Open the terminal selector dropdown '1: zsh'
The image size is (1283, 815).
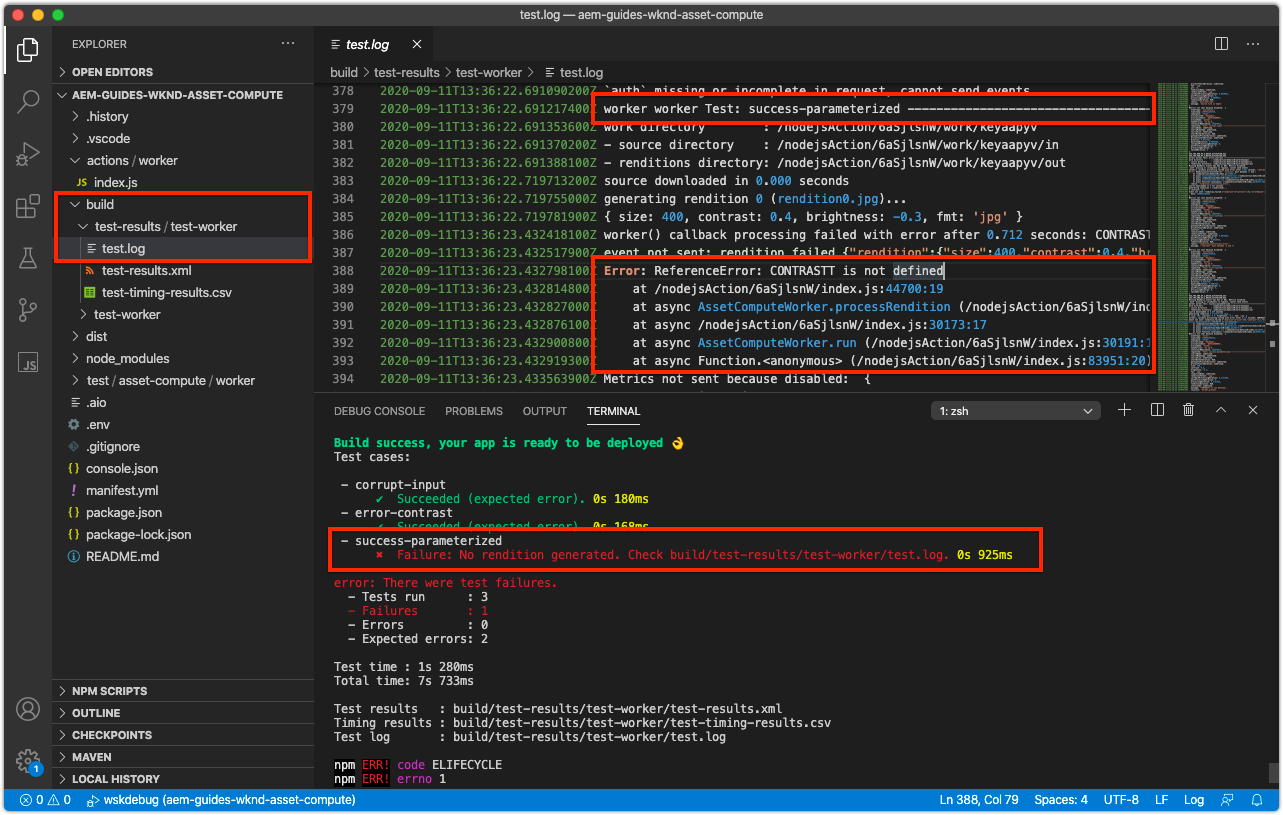[x=1015, y=411]
